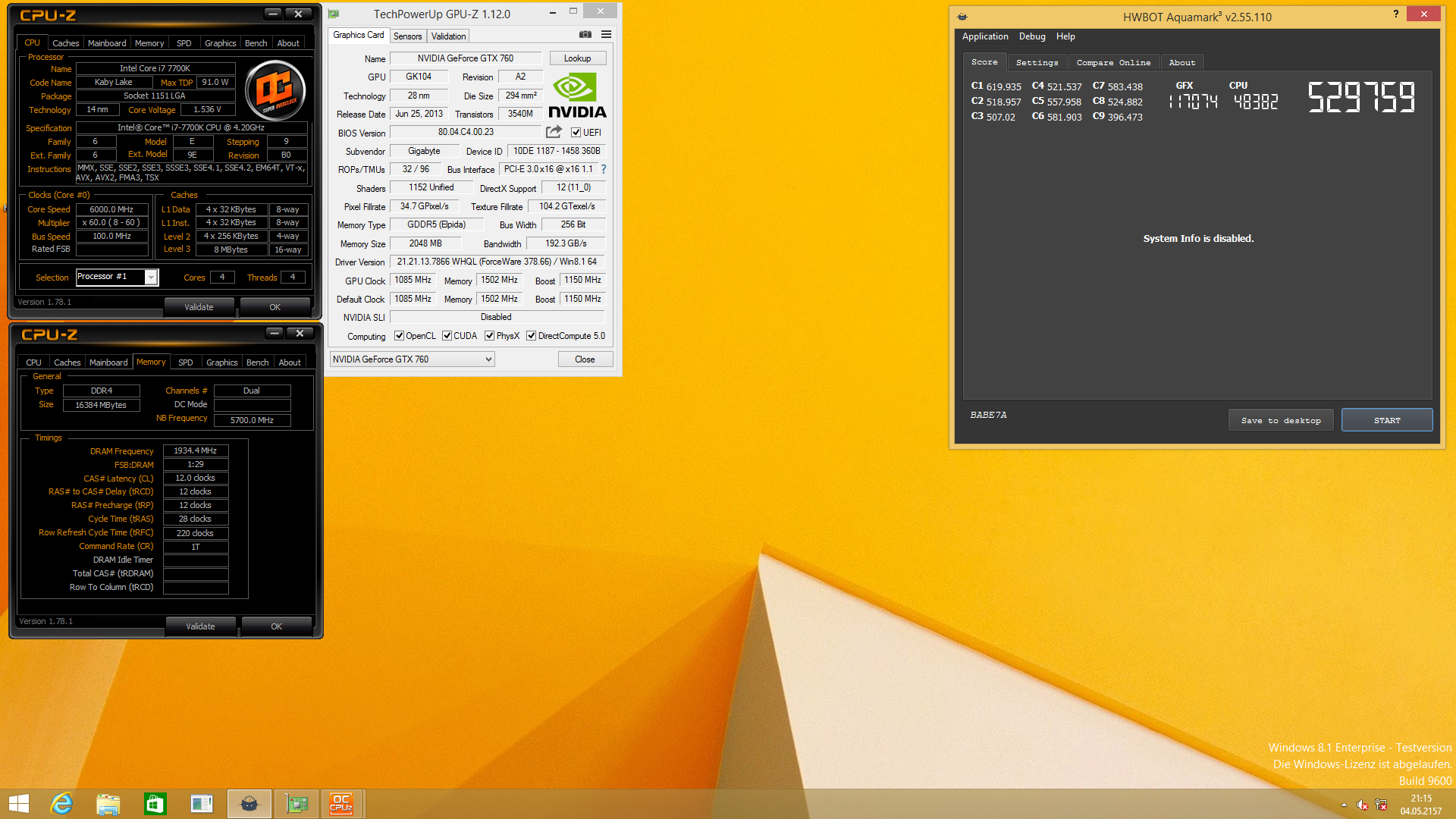Click the Super Overclock logo in CPU-Z
Viewport: 1456px width, 819px height.
[x=275, y=90]
